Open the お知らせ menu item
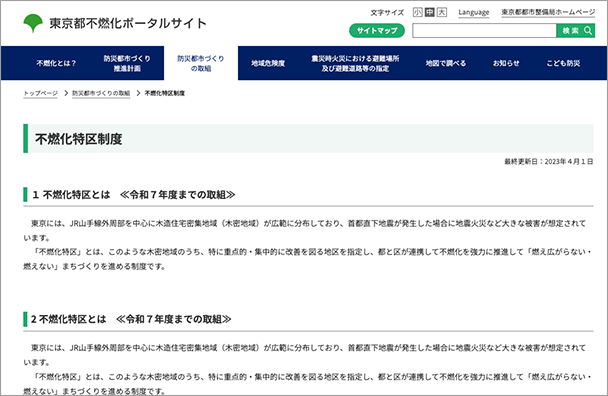The width and height of the screenshot is (608, 396). click(x=506, y=63)
